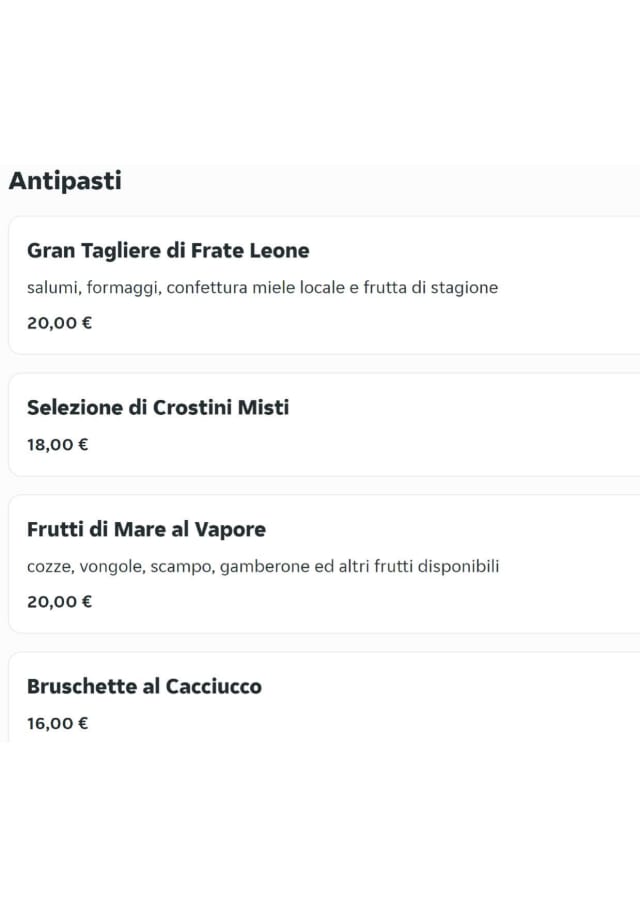Image resolution: width=640 pixels, height=906 pixels.
Task: Open the Selezione di Crostini Misti title
Action: click(158, 408)
